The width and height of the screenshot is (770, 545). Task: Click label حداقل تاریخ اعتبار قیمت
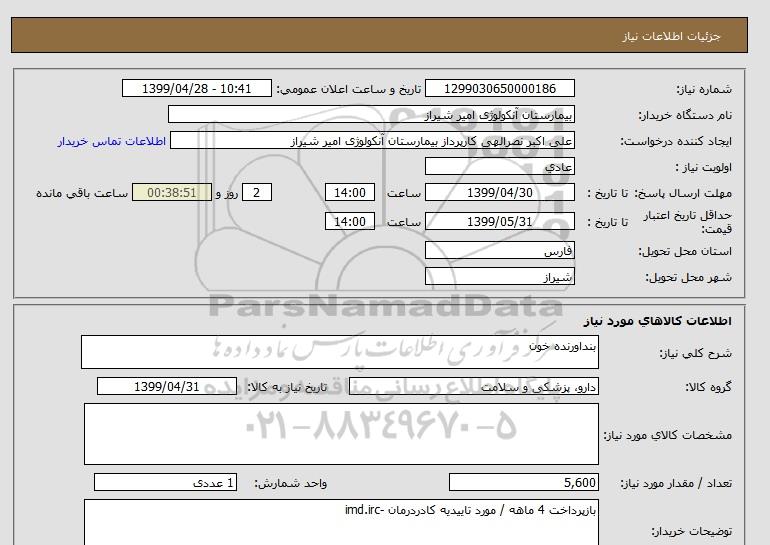pos(688,222)
